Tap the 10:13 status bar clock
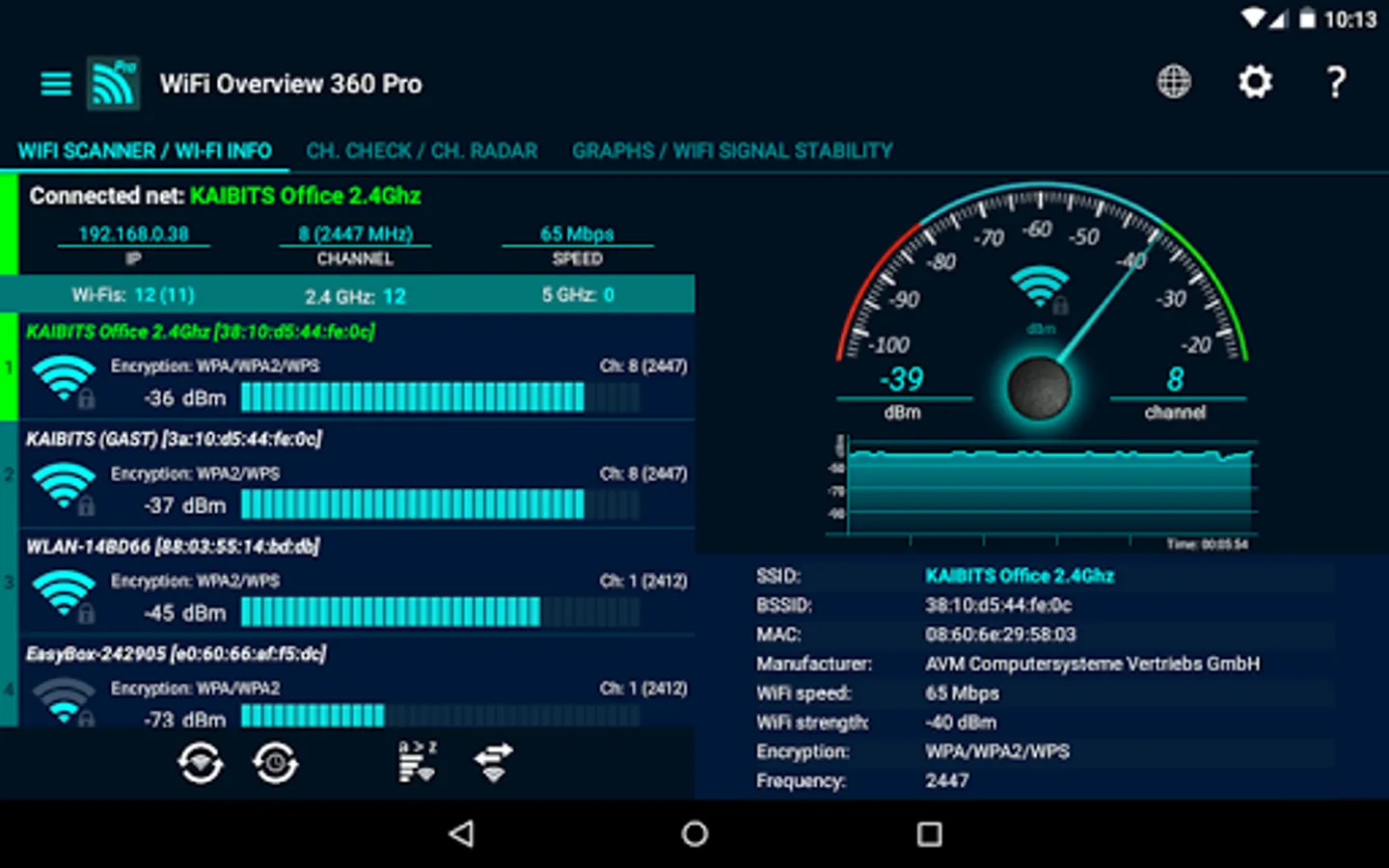1389x868 pixels. point(1350,18)
